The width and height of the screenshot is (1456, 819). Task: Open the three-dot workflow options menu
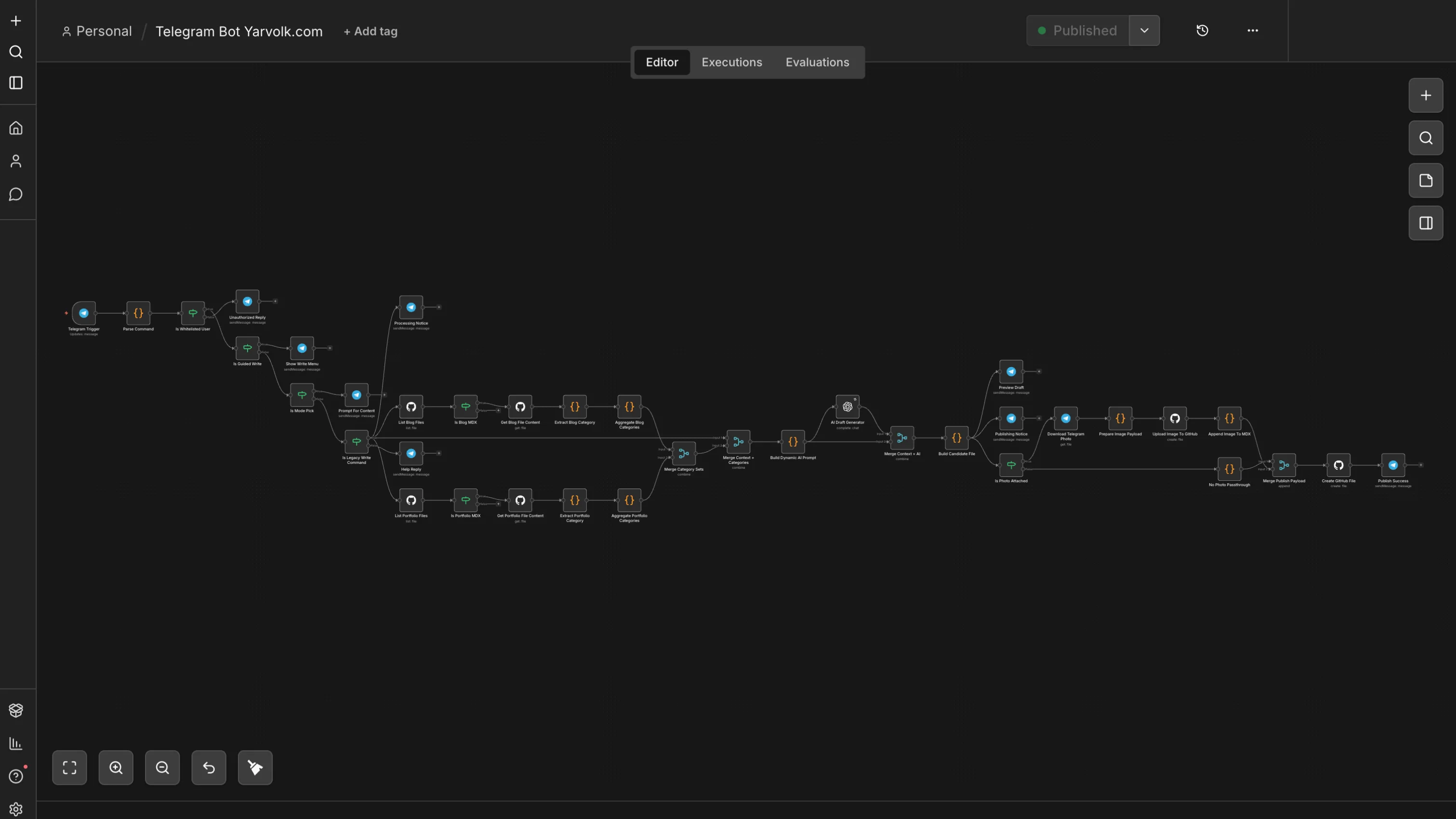point(1253,30)
